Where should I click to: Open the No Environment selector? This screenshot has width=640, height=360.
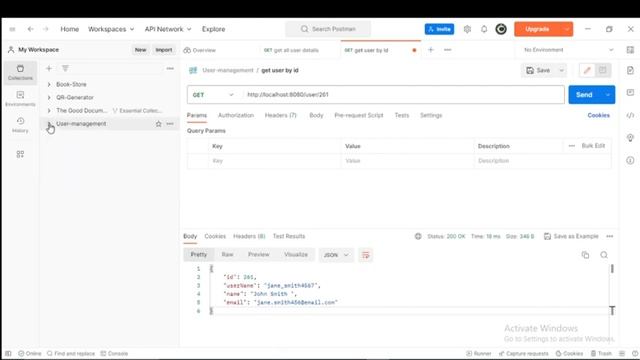coord(568,50)
